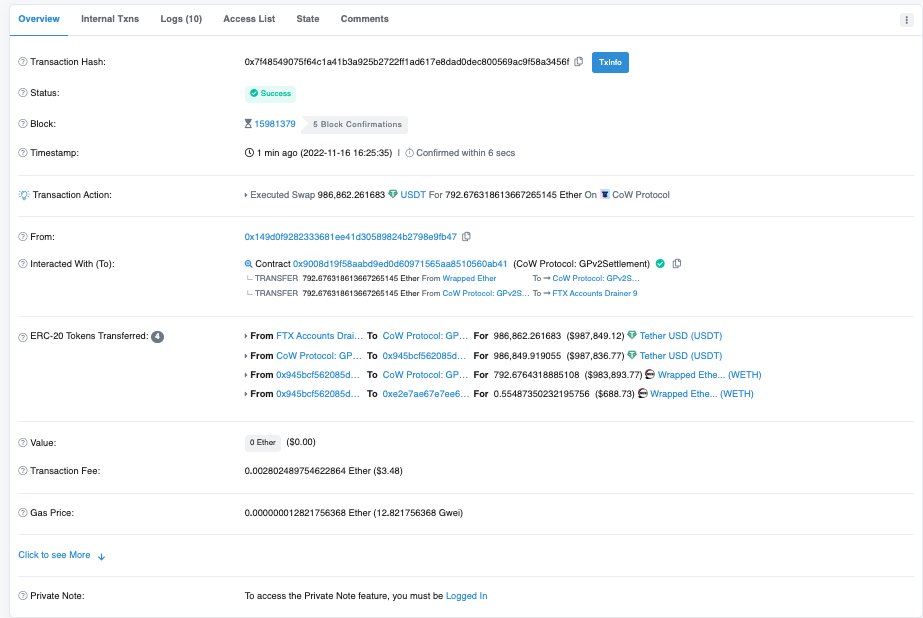The width and height of the screenshot is (923, 618).
Task: Open block 15981379 link
Action: 275,124
